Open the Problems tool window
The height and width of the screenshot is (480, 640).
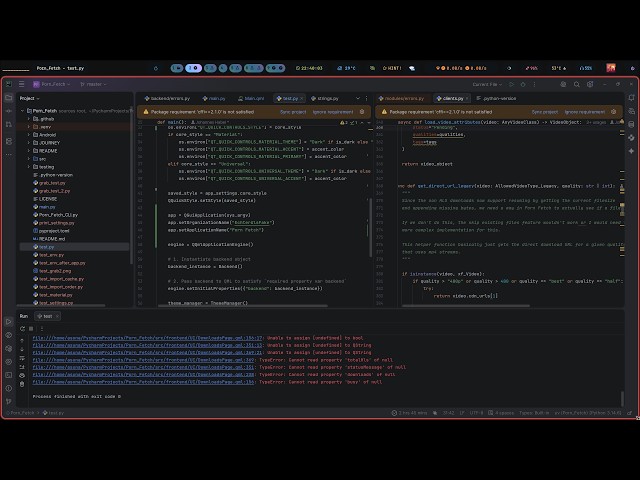click(x=9, y=388)
